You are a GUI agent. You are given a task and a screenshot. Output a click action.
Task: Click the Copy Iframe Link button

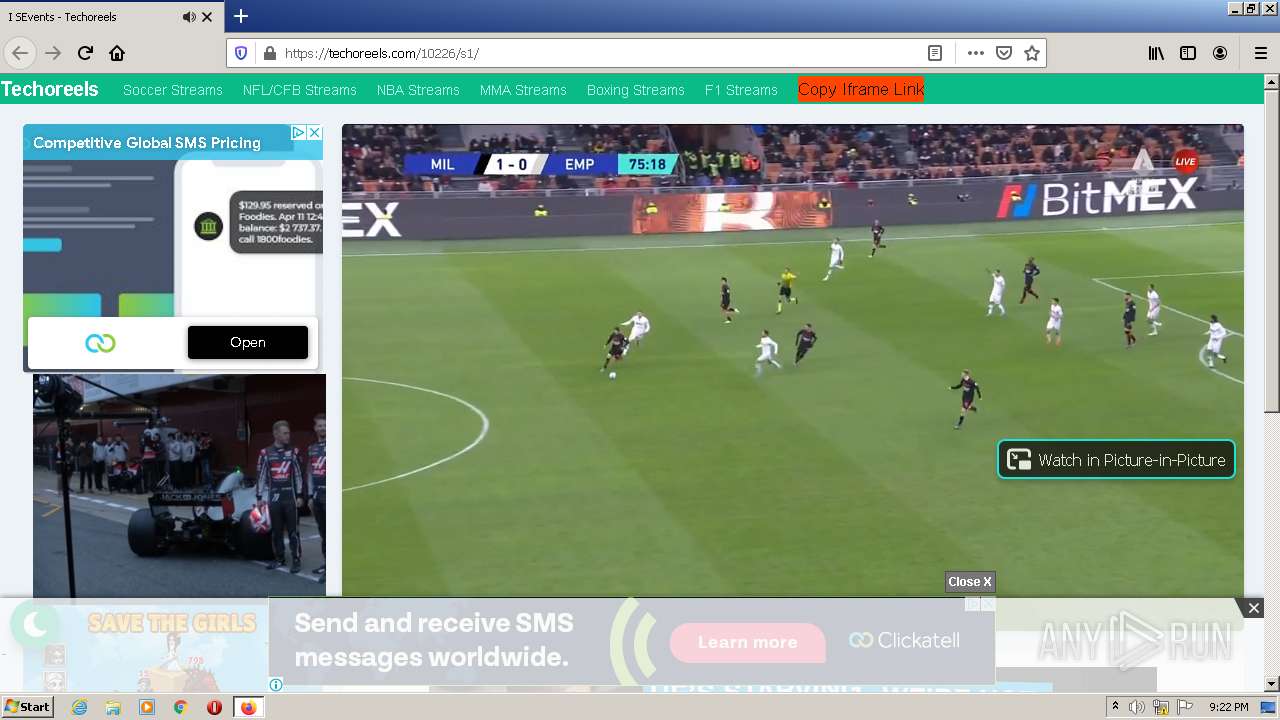pos(861,89)
